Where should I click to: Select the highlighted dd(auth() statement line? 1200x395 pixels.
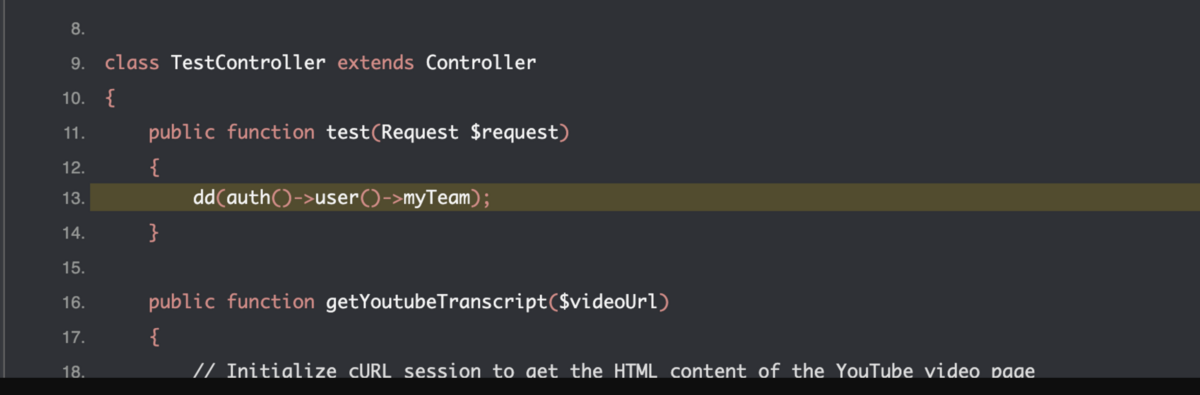pos(645,198)
